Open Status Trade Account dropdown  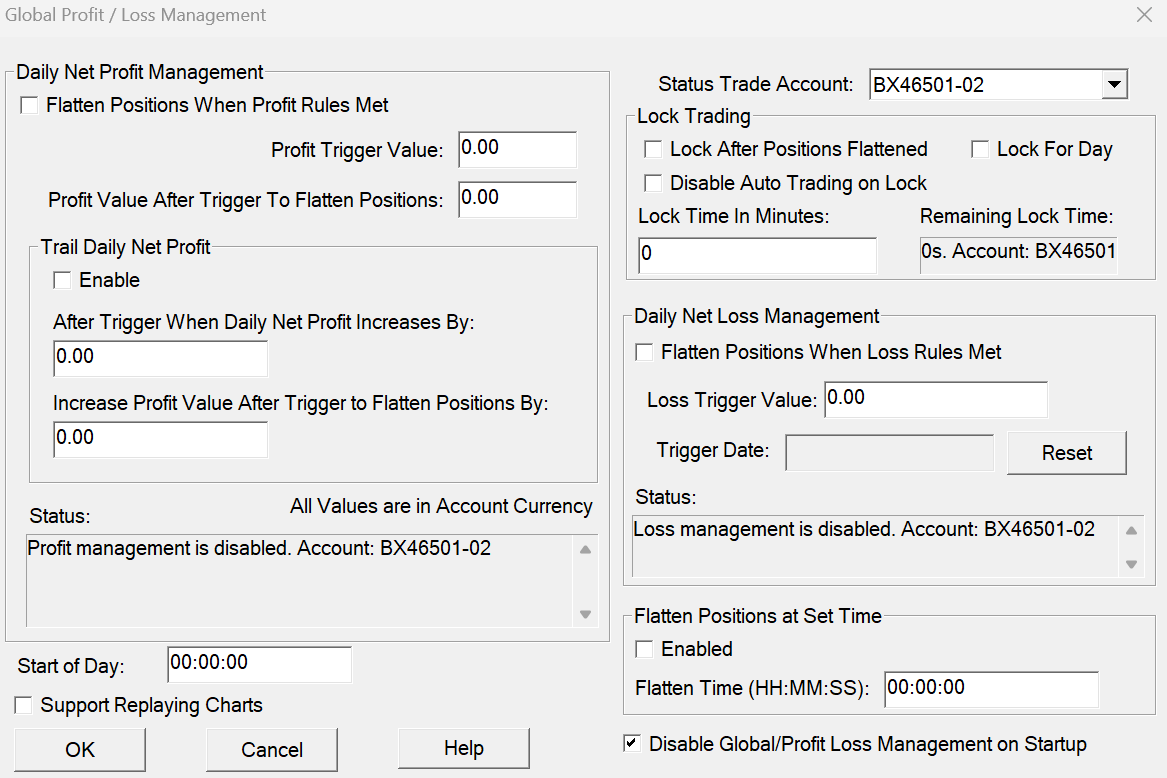pos(1114,85)
